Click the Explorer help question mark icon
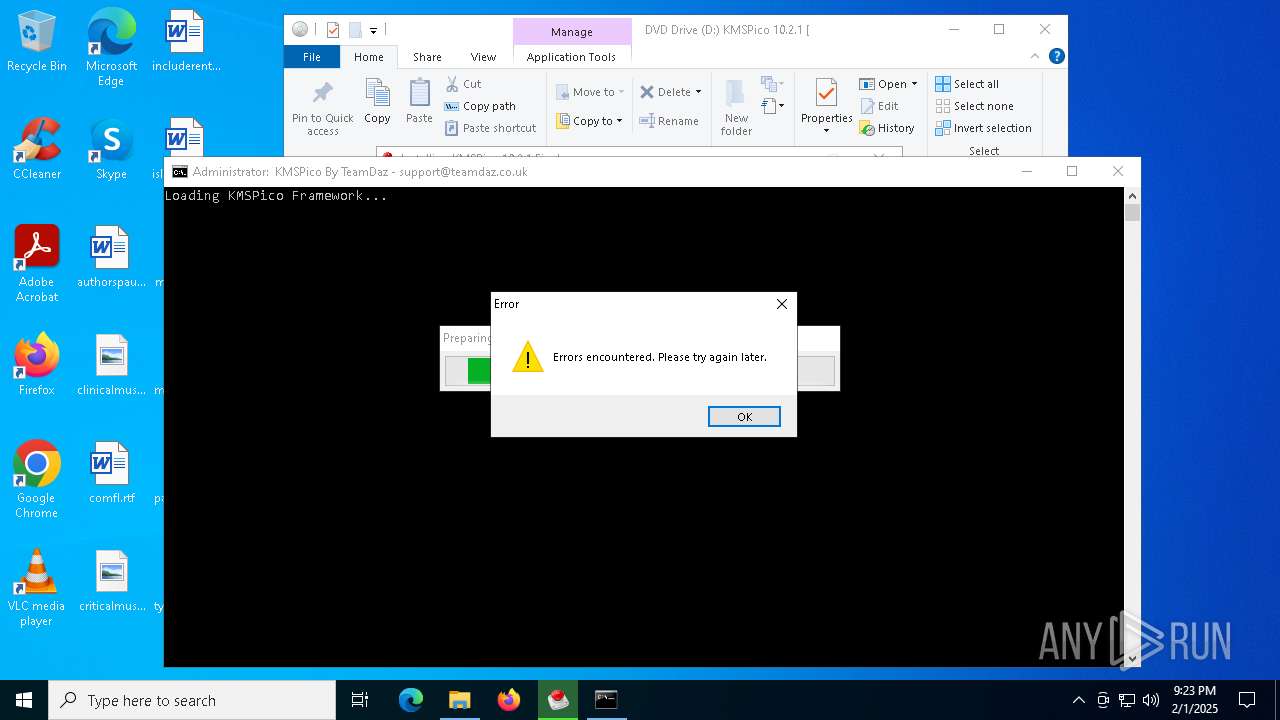Screen dimensions: 1280x720 click(x=1056, y=56)
